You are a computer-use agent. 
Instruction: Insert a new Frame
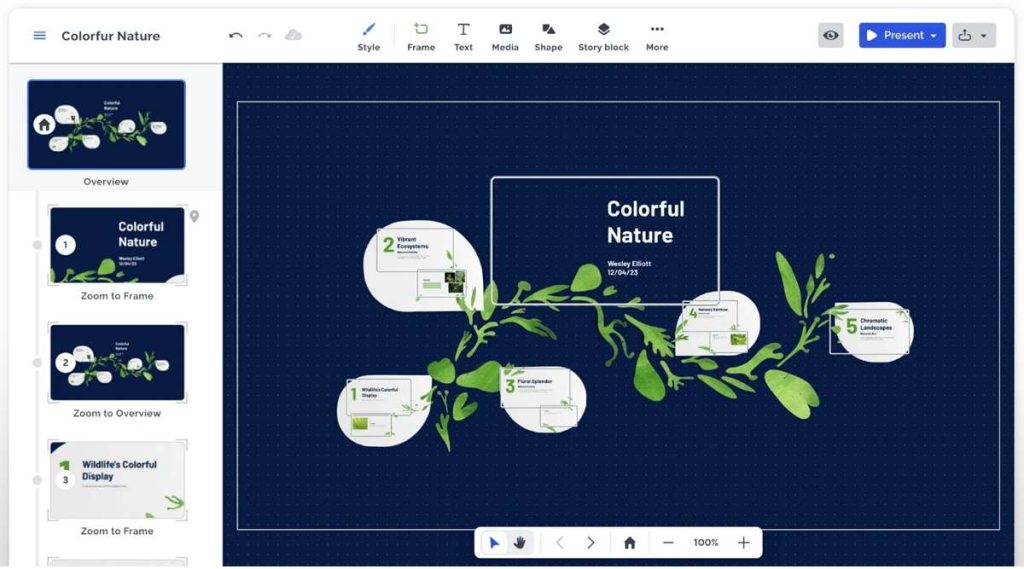(421, 37)
